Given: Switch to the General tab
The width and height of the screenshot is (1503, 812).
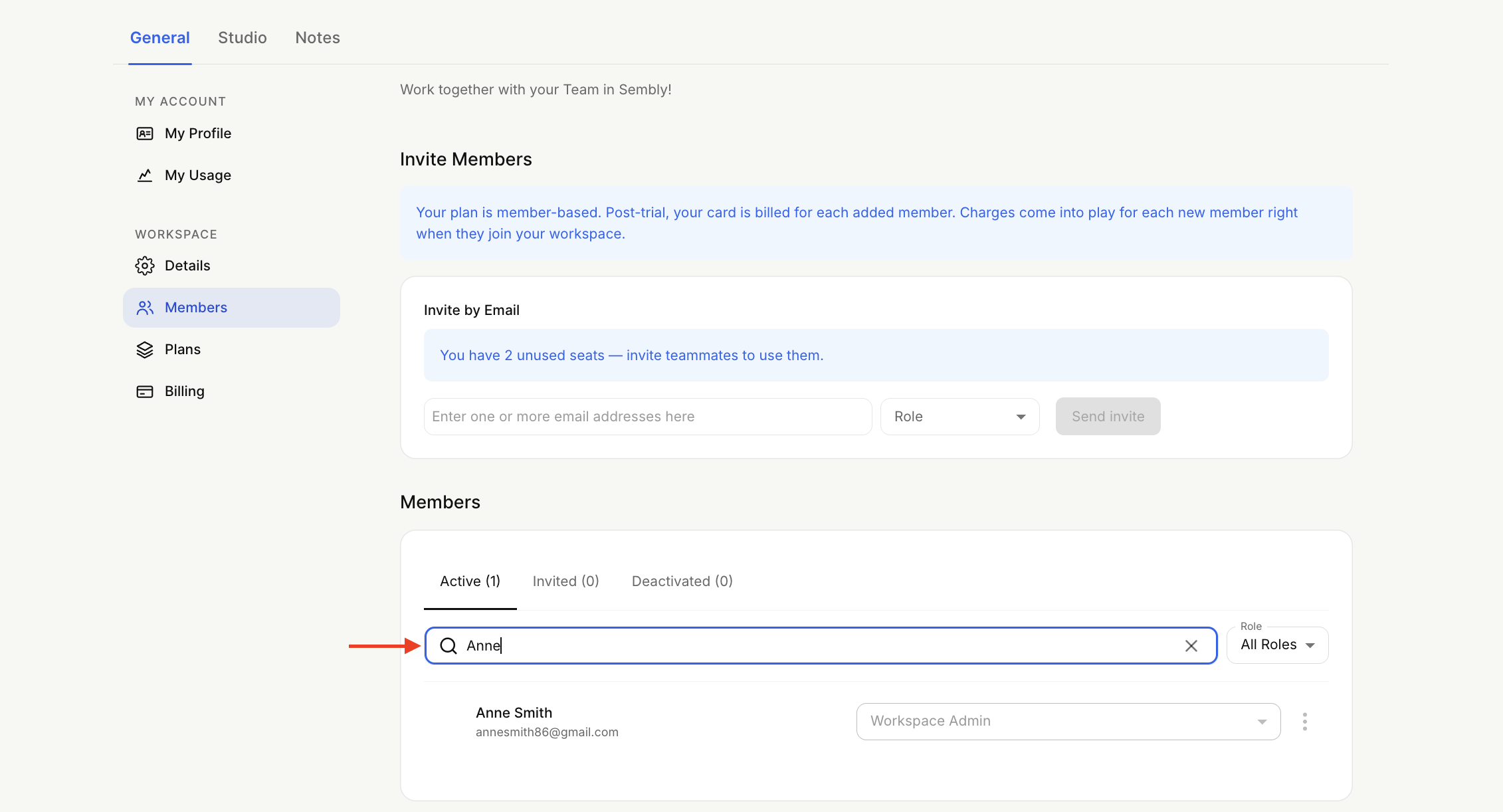Looking at the screenshot, I should (x=160, y=38).
